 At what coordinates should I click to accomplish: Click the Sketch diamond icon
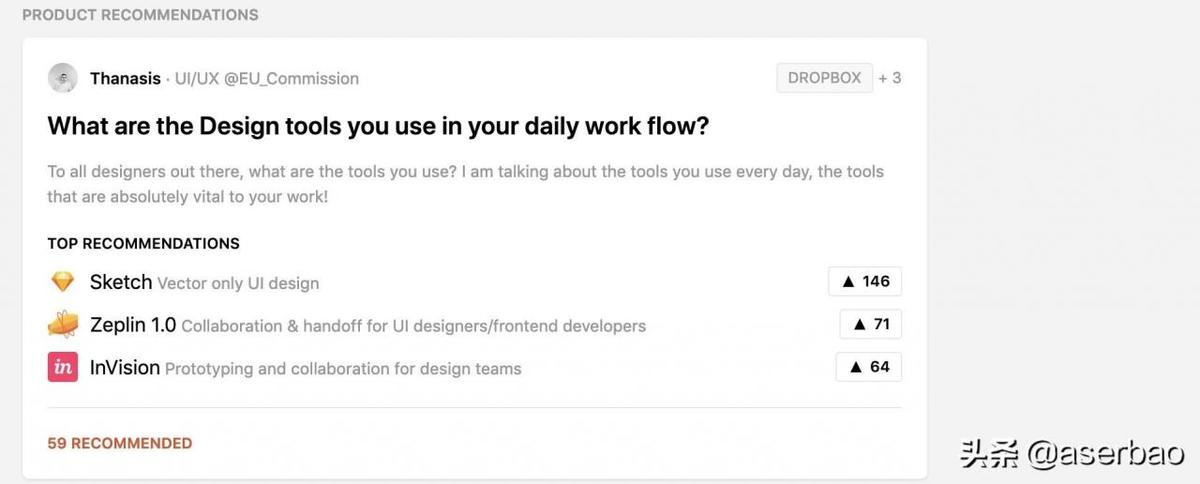point(63,282)
